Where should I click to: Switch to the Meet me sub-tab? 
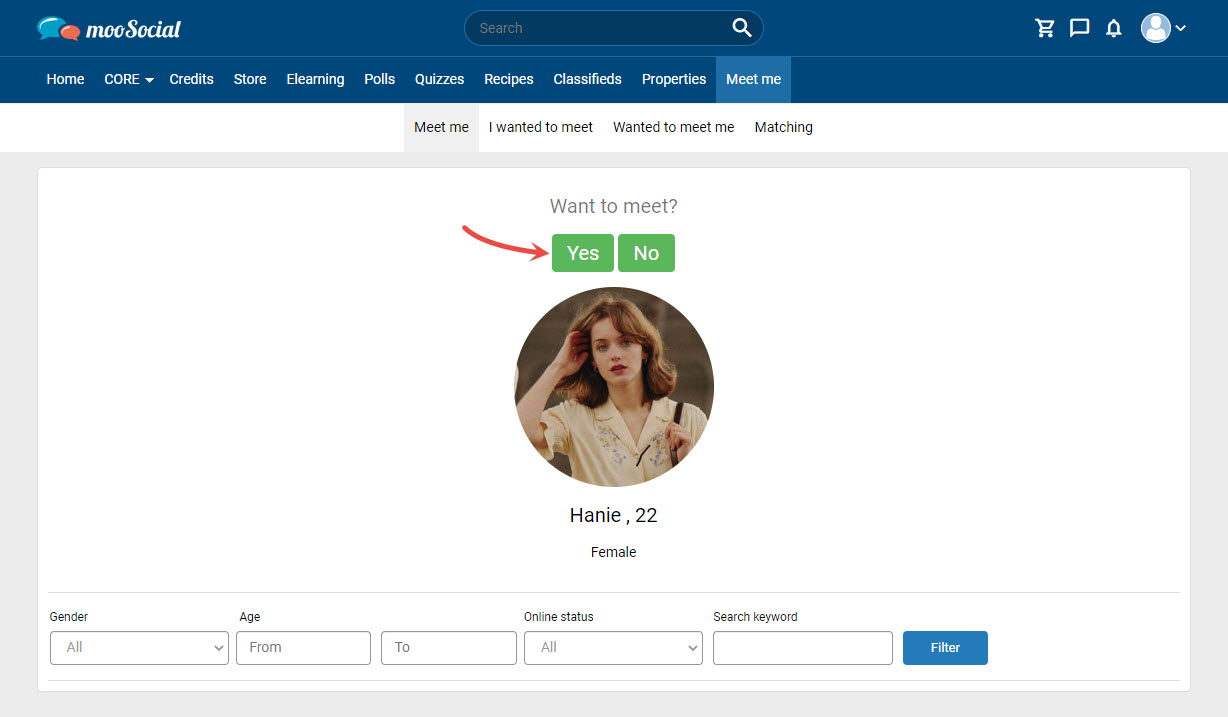pyautogui.click(x=441, y=127)
